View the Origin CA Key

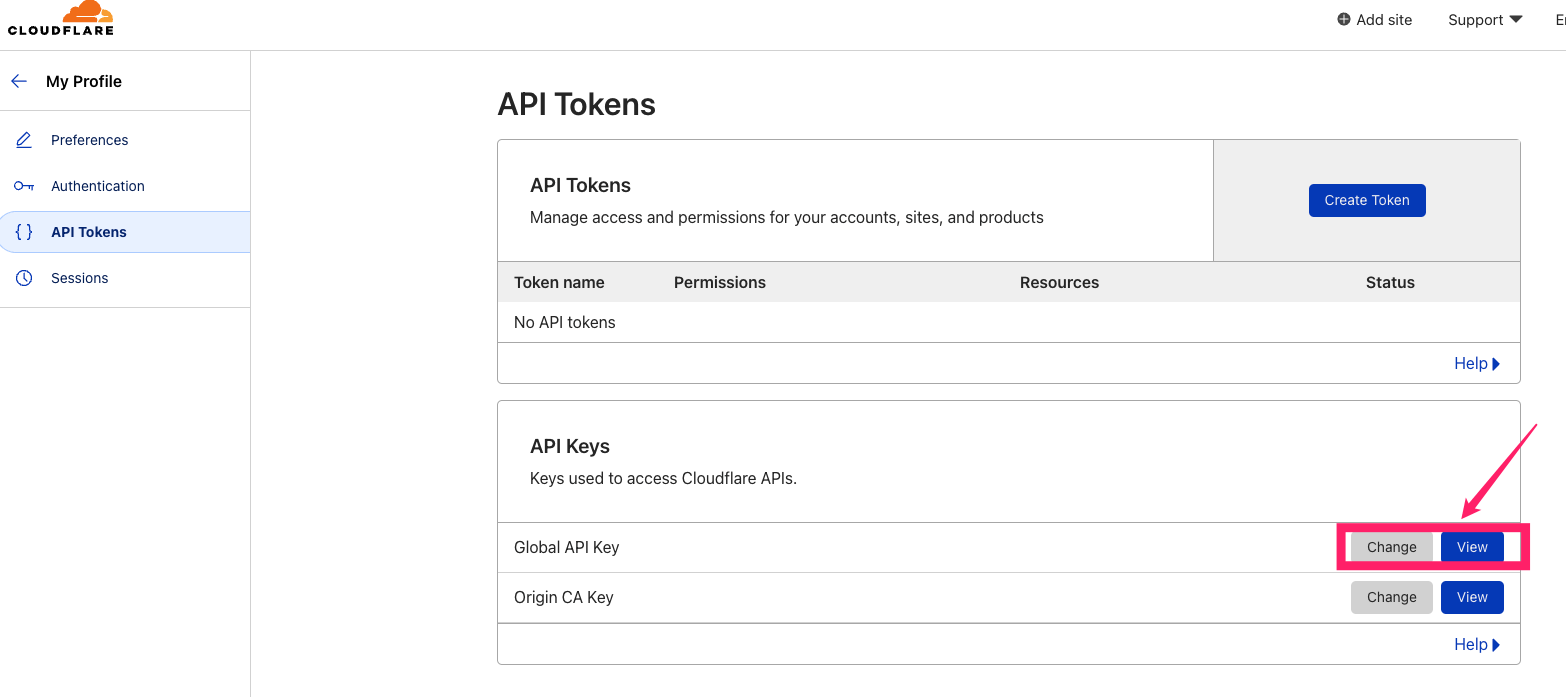pos(1472,597)
